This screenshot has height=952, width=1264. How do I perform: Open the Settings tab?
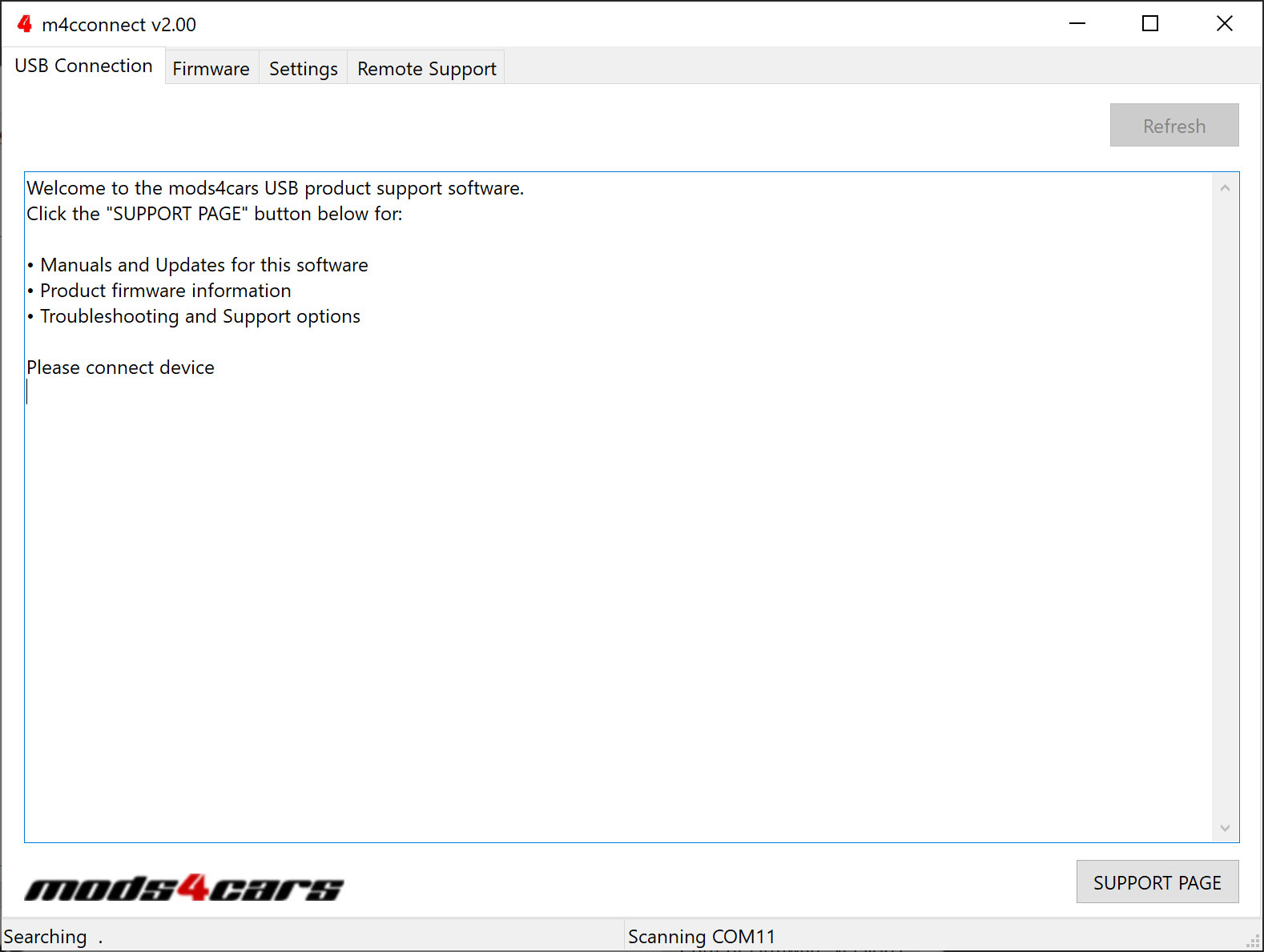click(x=304, y=69)
